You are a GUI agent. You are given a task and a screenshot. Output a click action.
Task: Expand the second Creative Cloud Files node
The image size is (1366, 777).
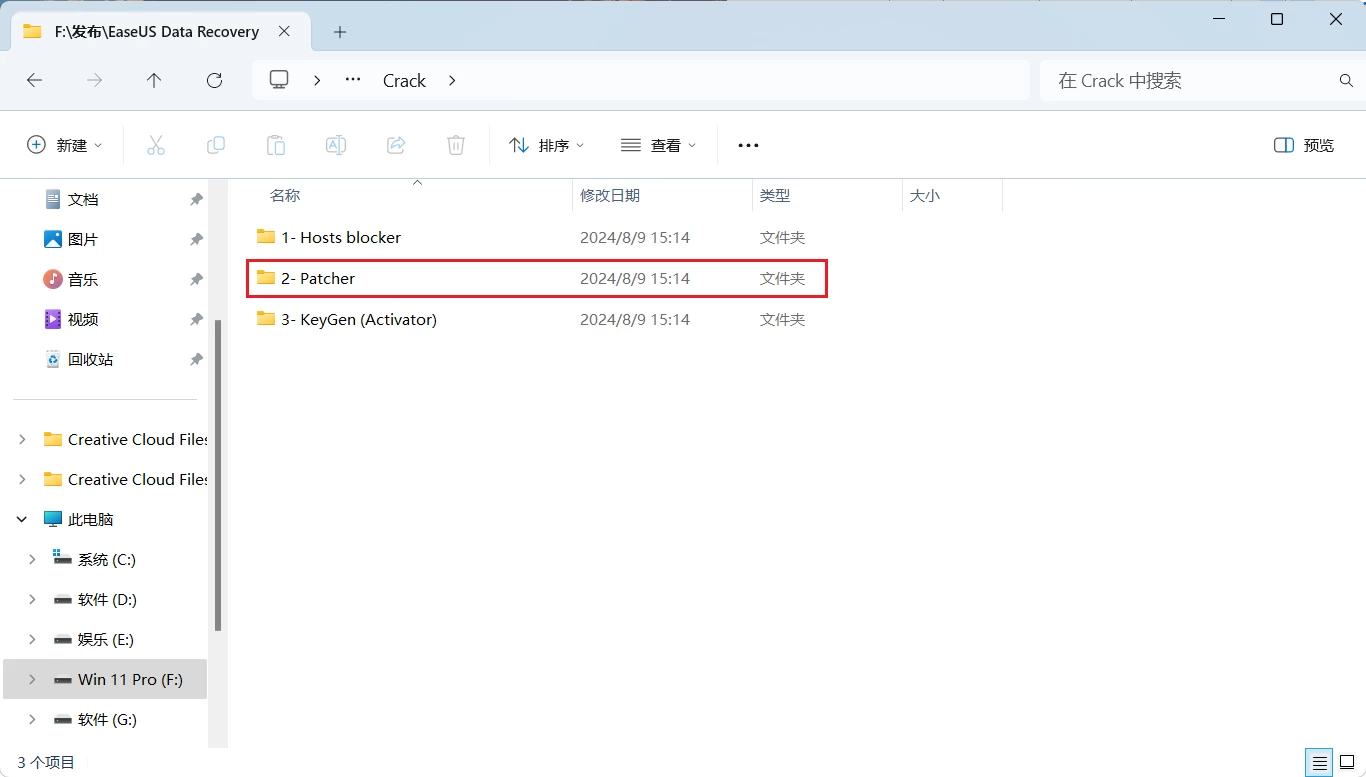click(x=22, y=479)
